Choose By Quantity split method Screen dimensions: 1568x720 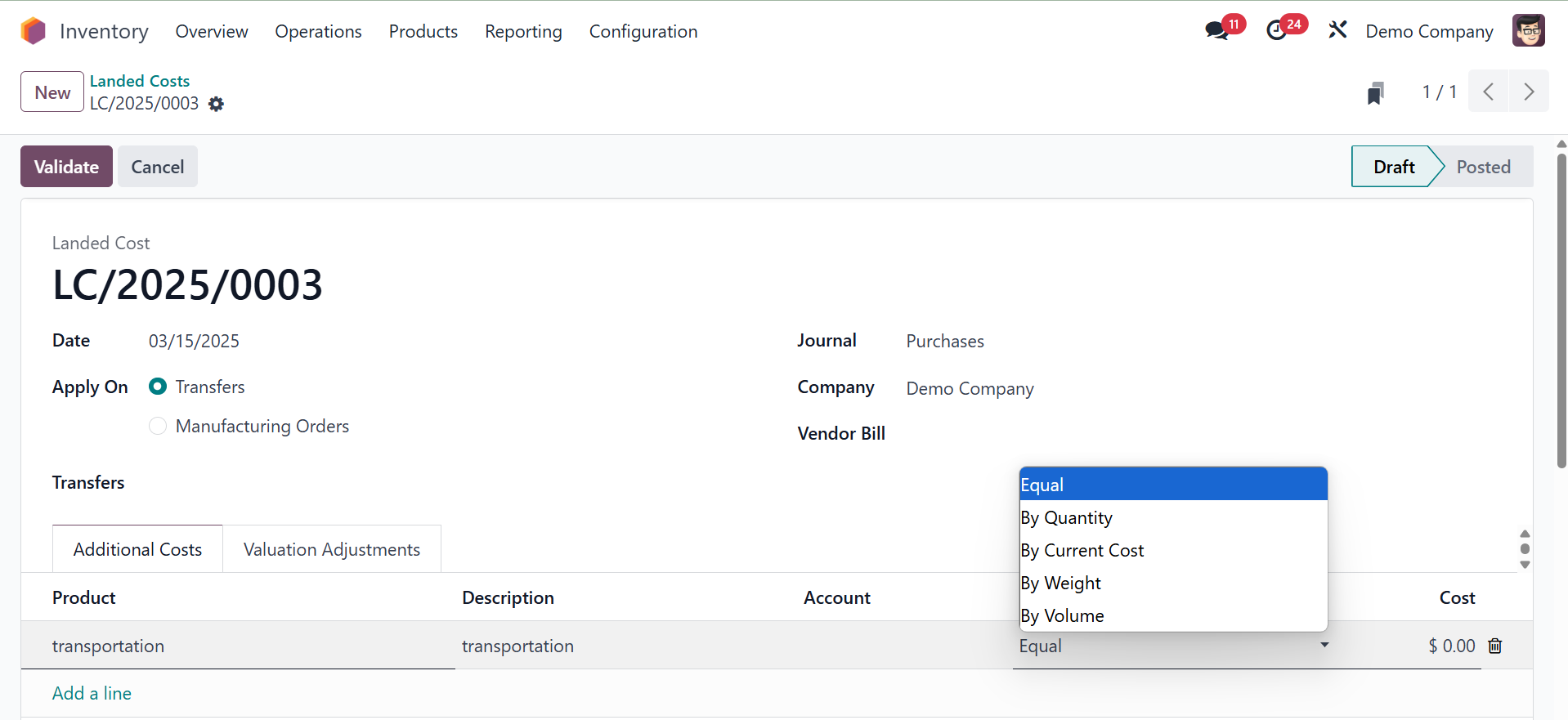[x=1066, y=517]
